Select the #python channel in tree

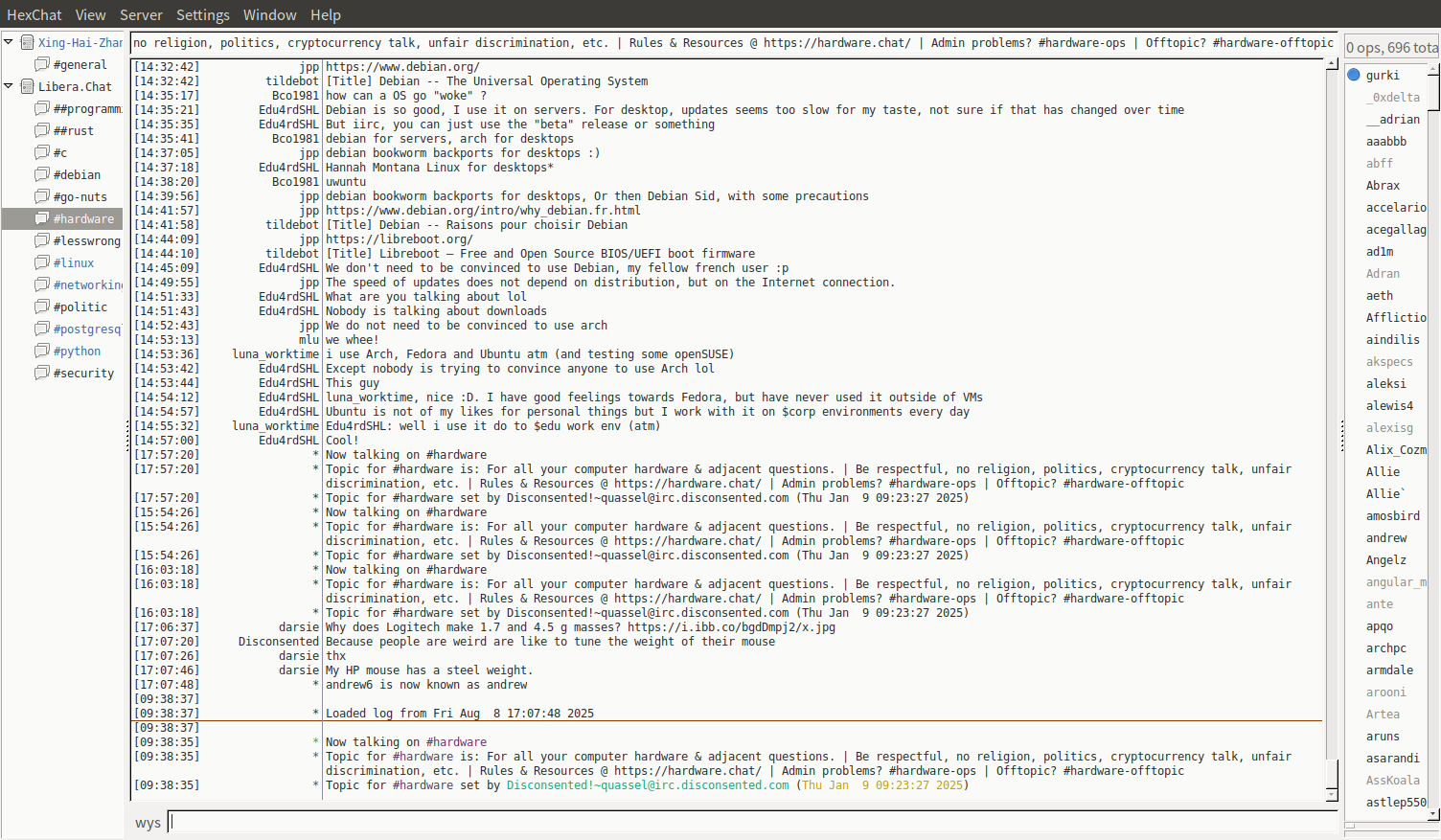pos(77,351)
